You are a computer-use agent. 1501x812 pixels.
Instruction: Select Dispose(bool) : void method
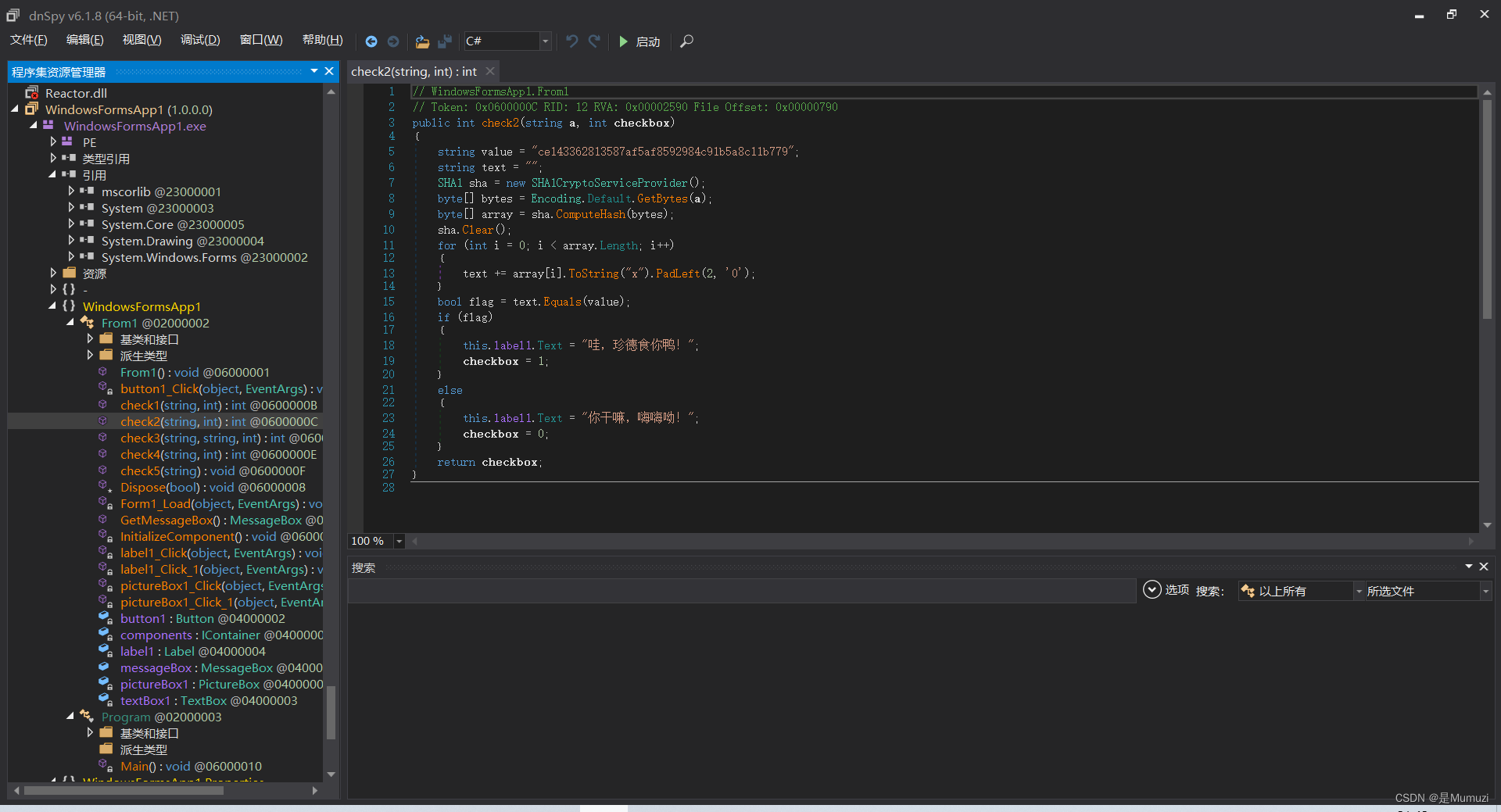(x=213, y=487)
